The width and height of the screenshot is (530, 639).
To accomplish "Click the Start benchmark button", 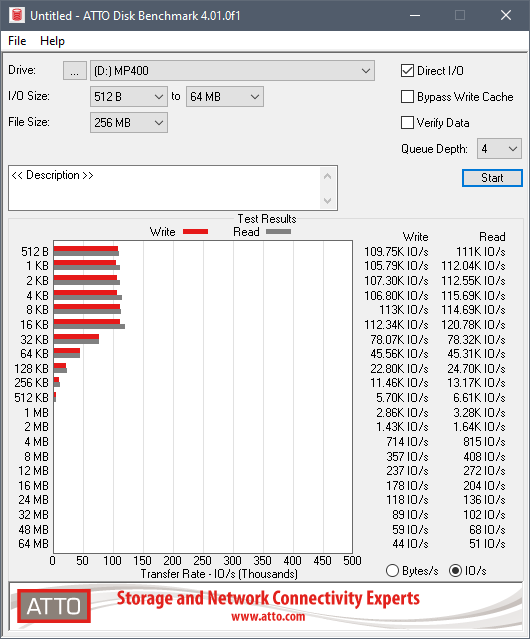I will (x=492, y=178).
